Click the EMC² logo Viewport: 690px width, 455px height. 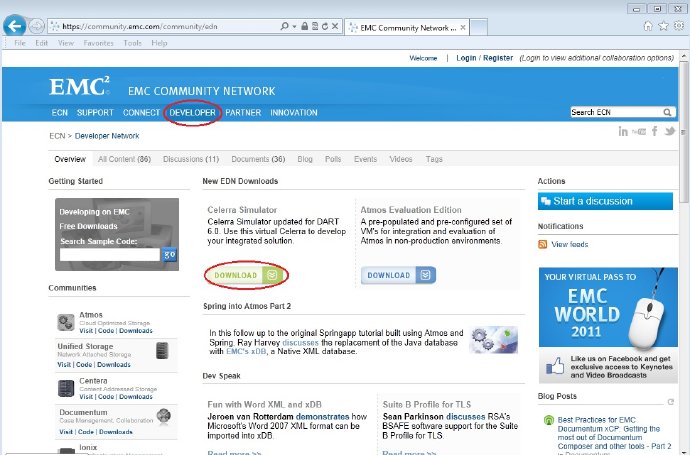(x=79, y=86)
